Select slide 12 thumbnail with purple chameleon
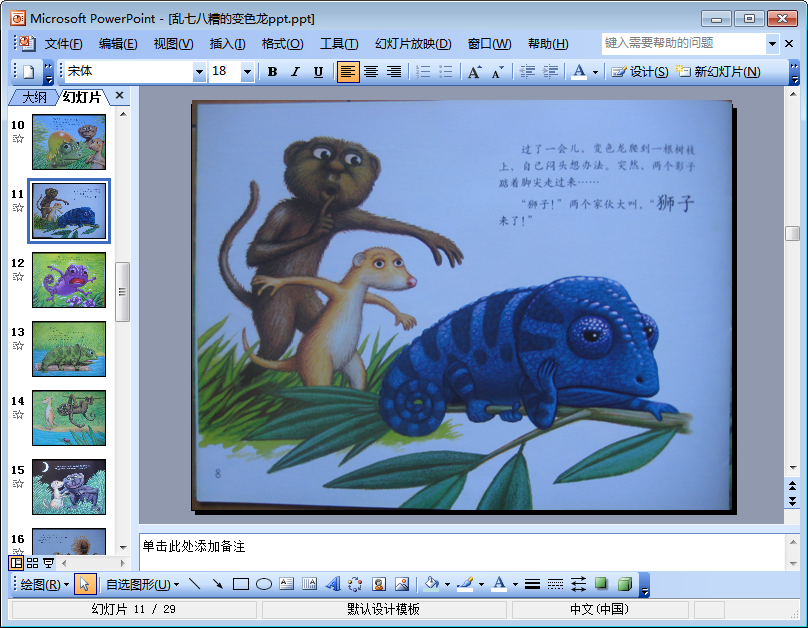Screen dimensions: 808x628 (x=69, y=280)
